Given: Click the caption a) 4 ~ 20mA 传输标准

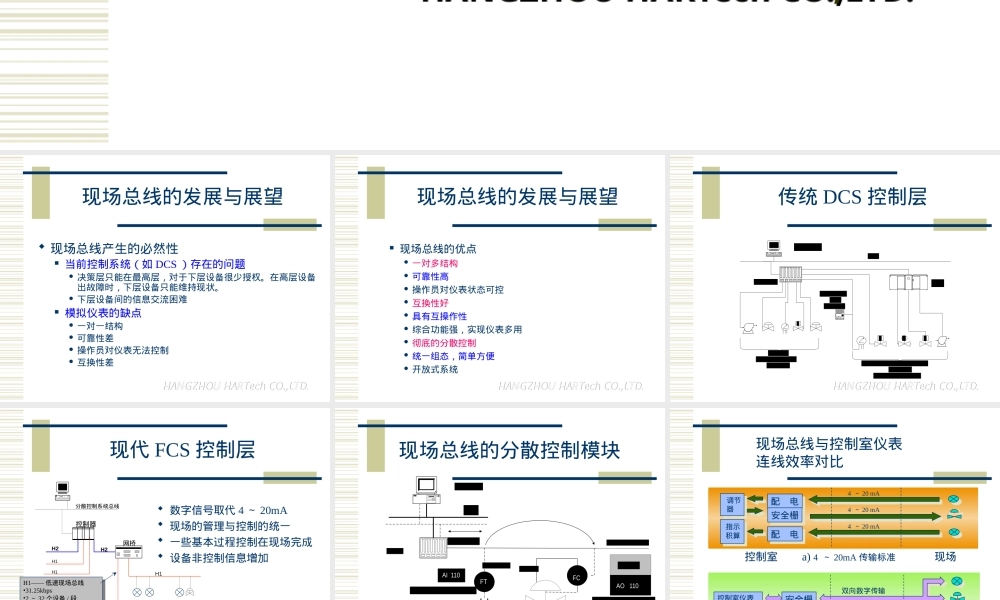Looking at the screenshot, I should 848,557.
